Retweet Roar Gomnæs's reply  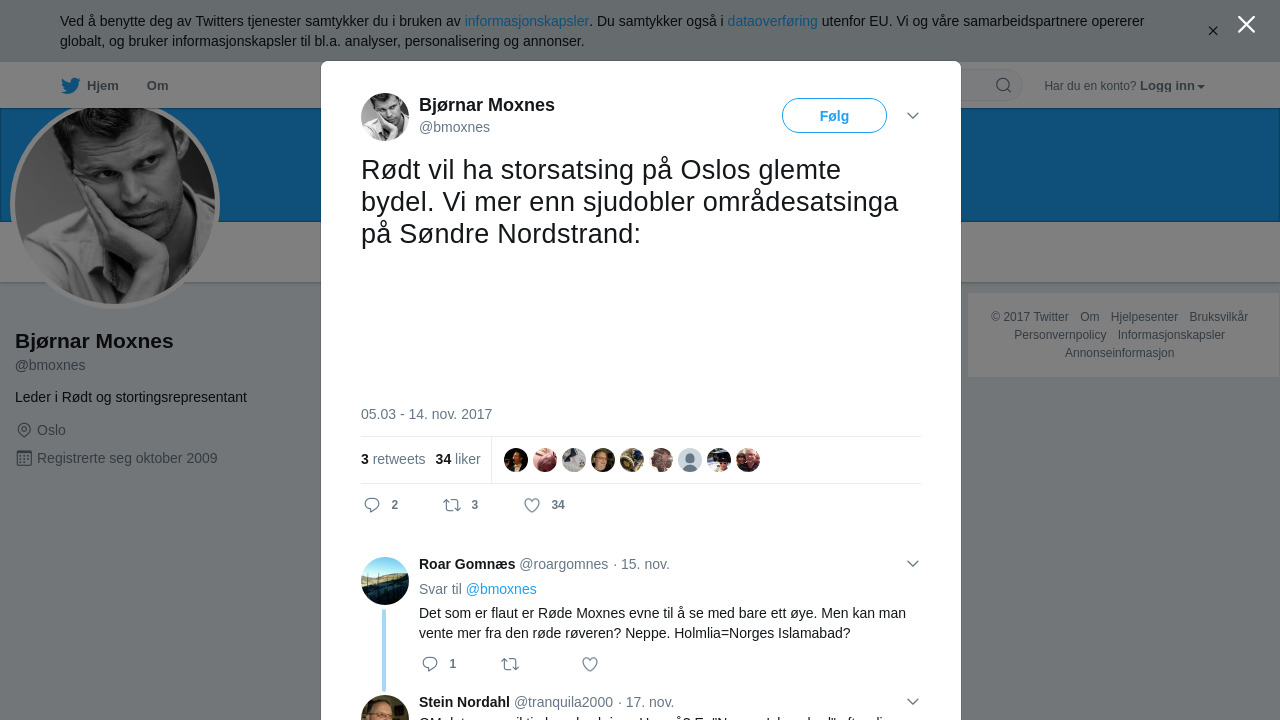click(x=510, y=664)
